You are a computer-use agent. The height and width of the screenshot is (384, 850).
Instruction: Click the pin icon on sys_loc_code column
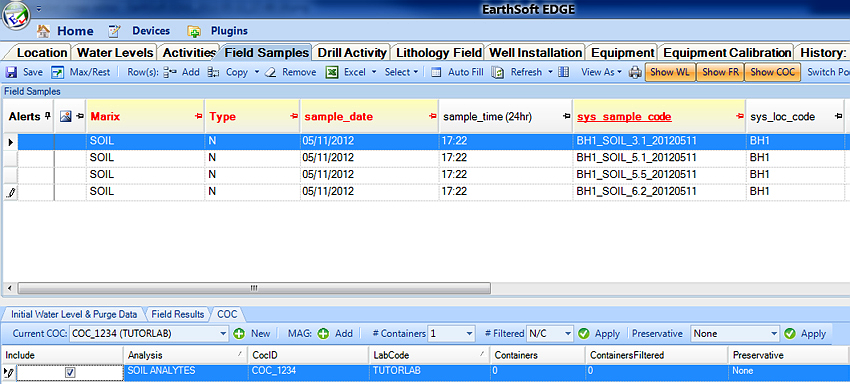coord(839,117)
